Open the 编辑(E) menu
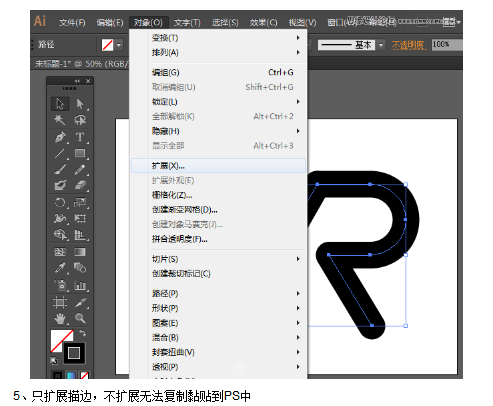The image size is (493, 406). click(x=110, y=23)
